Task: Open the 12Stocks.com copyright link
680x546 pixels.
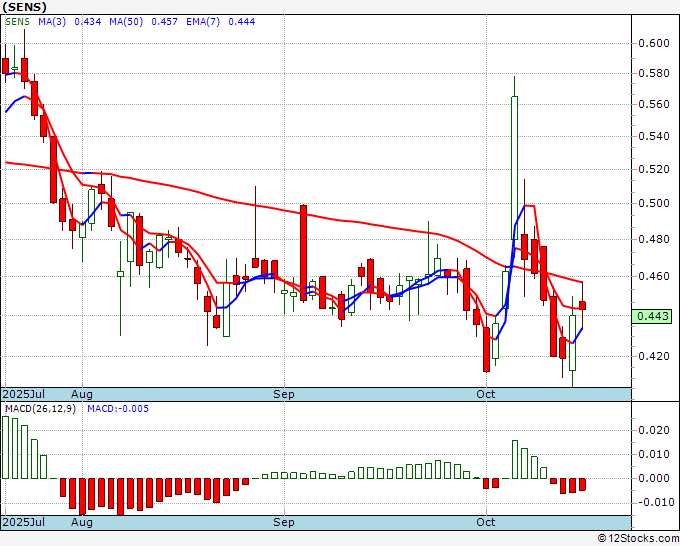Action: [638, 539]
